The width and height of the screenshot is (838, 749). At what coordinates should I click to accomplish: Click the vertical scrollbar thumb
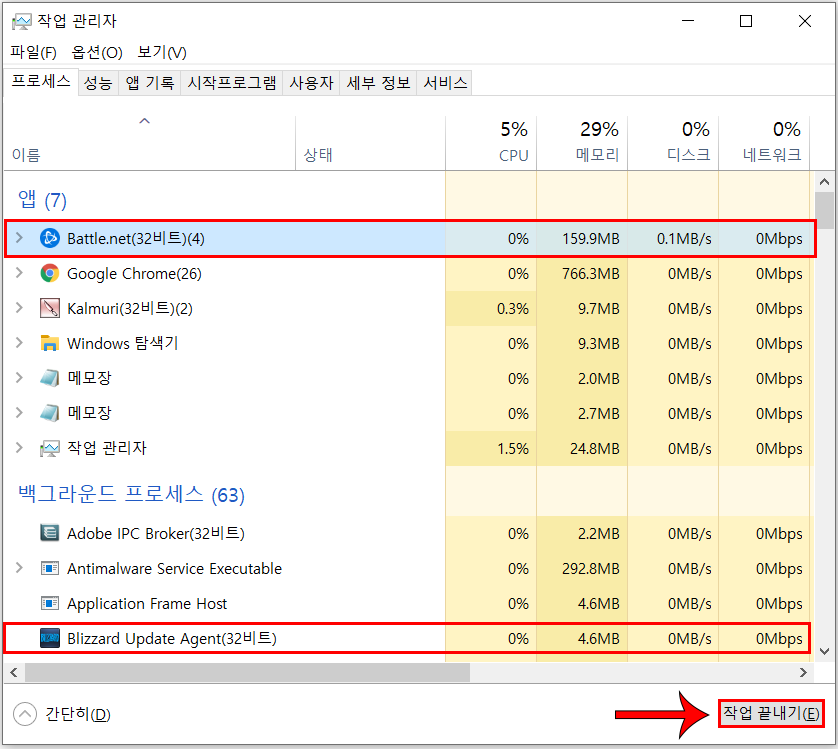click(x=824, y=210)
